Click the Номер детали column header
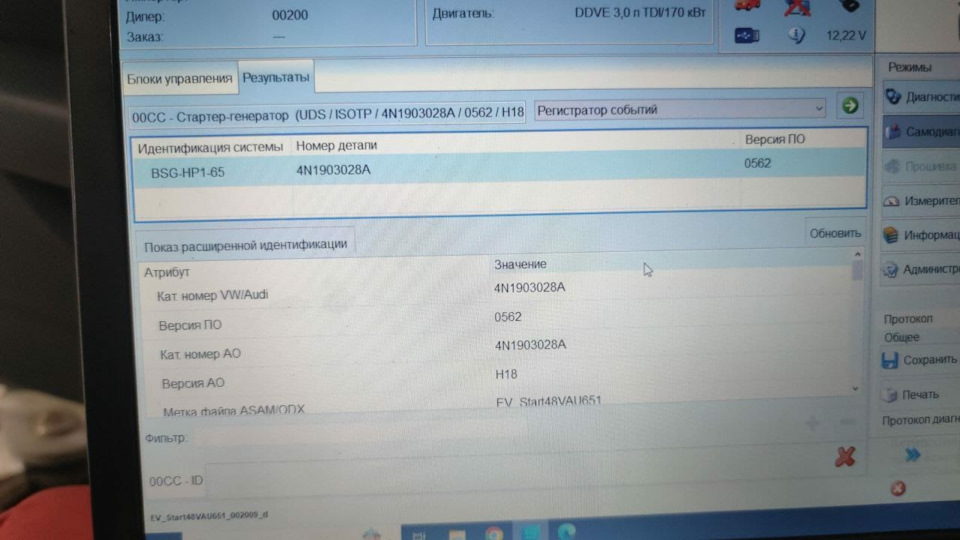 (x=336, y=146)
